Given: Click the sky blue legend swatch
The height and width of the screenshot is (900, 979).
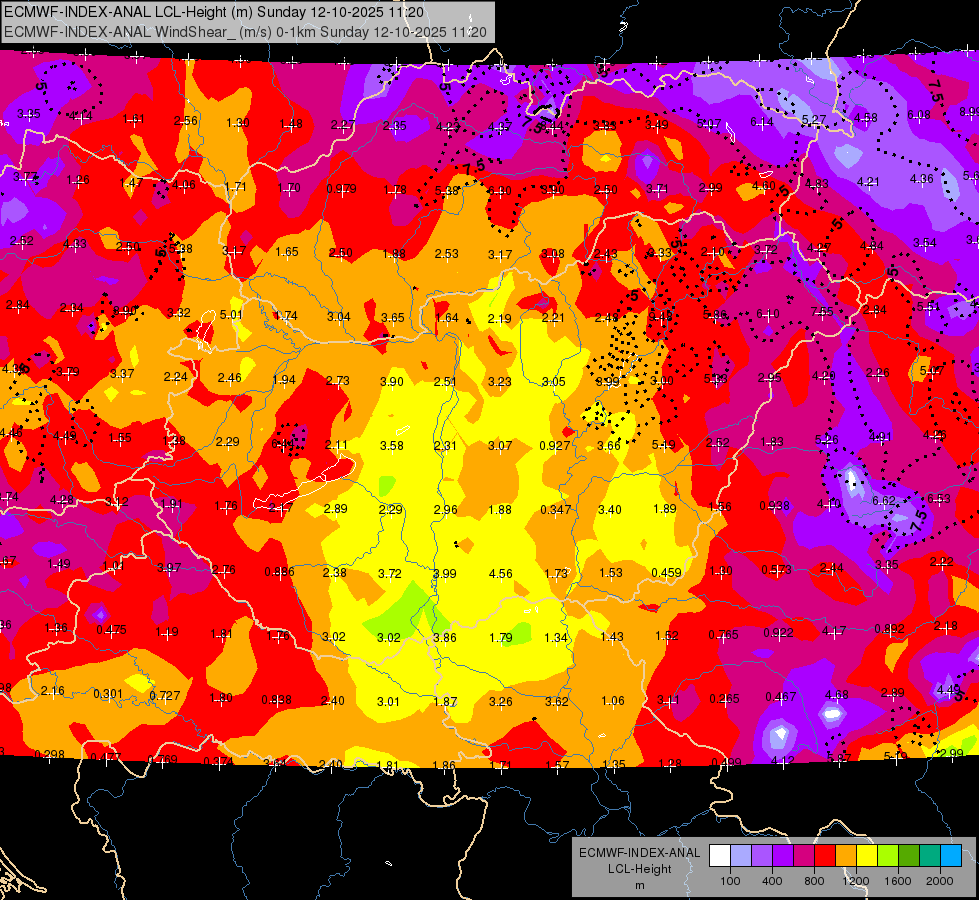Looking at the screenshot, I should [951, 856].
